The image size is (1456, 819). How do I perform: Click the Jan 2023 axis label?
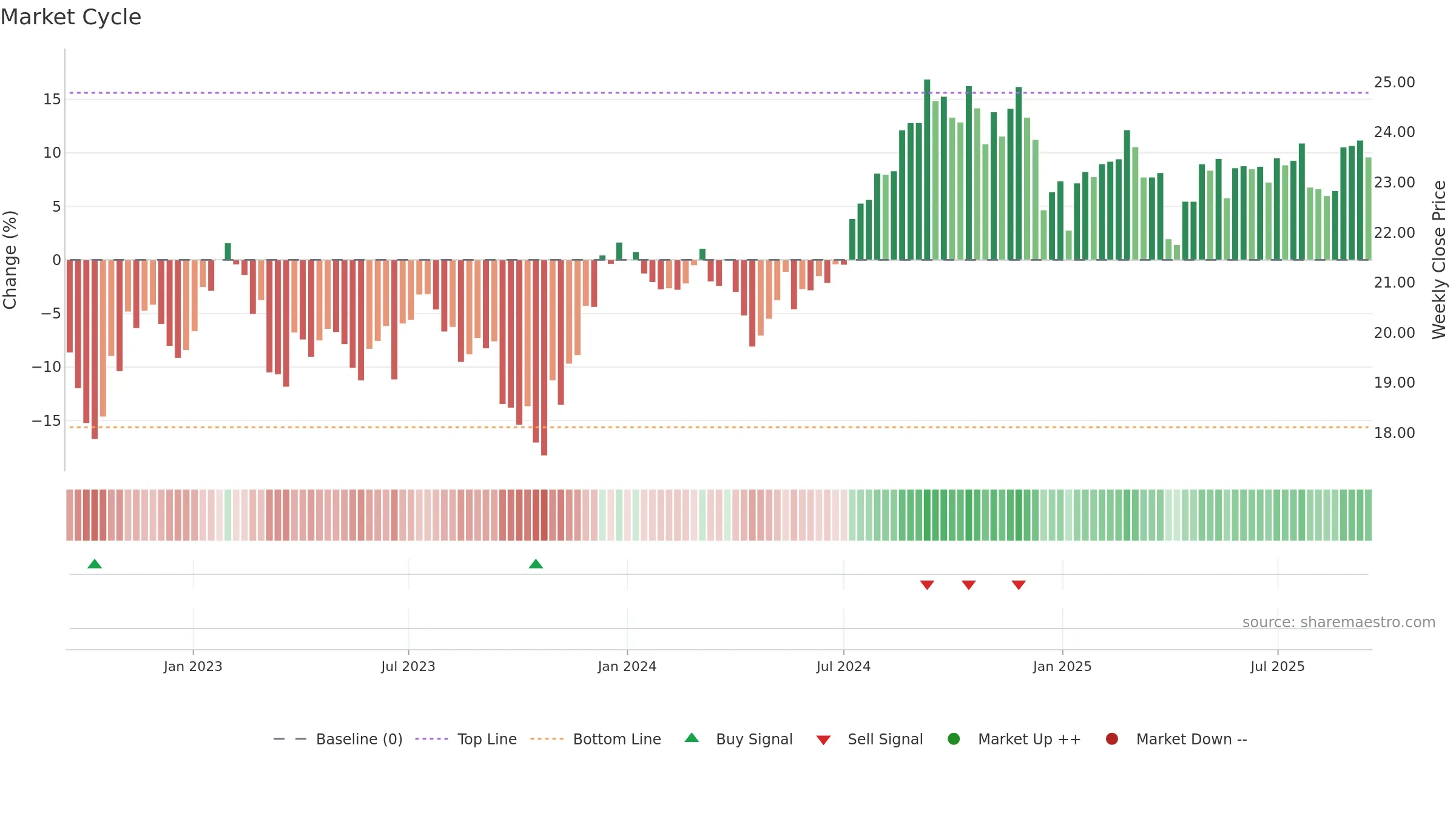(193, 666)
